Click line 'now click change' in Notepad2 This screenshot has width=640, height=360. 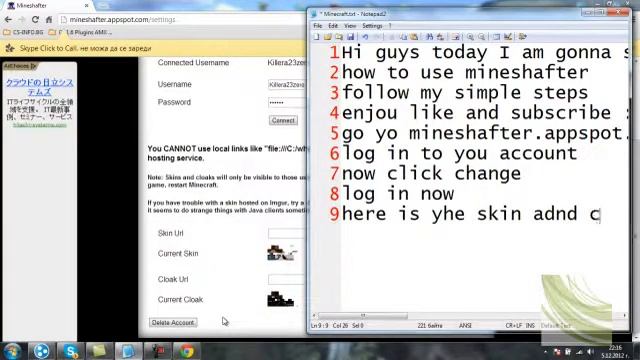coord(431,173)
